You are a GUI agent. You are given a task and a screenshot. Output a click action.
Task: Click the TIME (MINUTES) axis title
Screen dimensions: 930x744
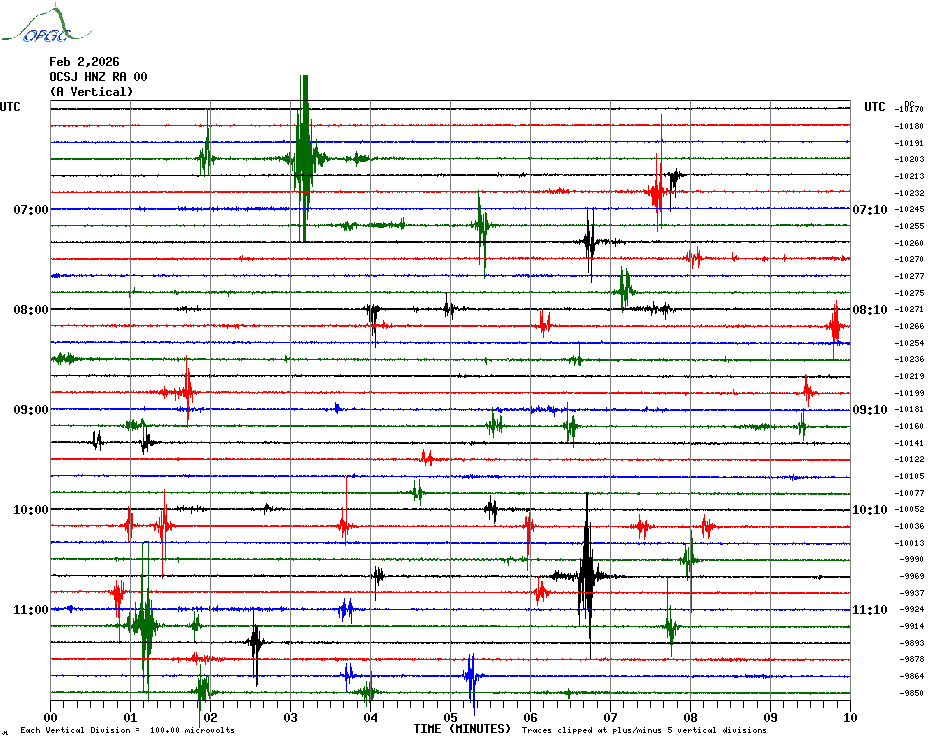coord(462,729)
